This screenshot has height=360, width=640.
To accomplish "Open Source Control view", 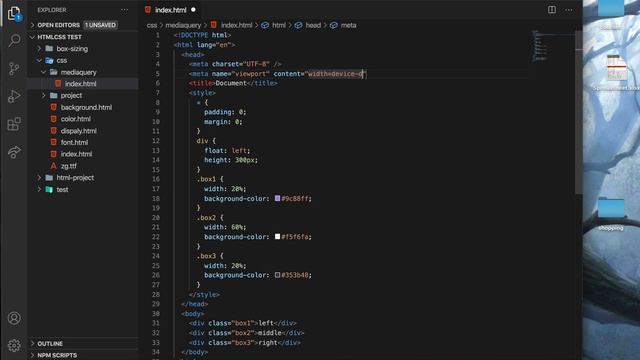I will 14,69.
